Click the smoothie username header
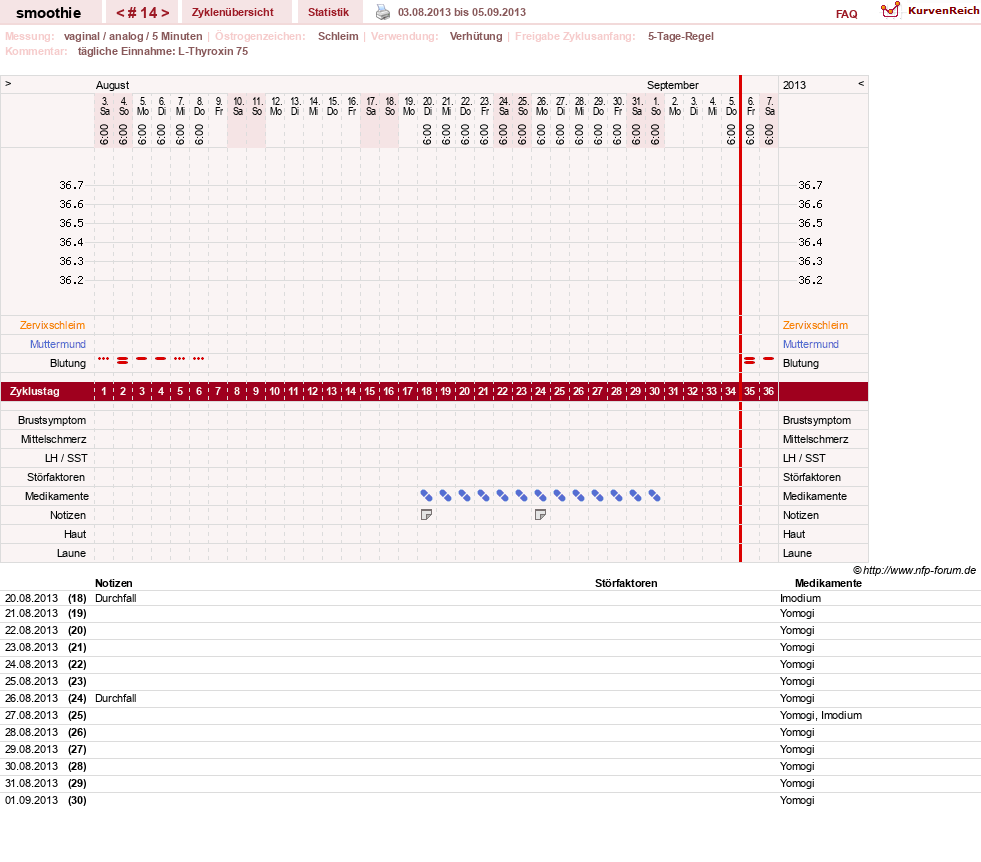 (x=48, y=13)
